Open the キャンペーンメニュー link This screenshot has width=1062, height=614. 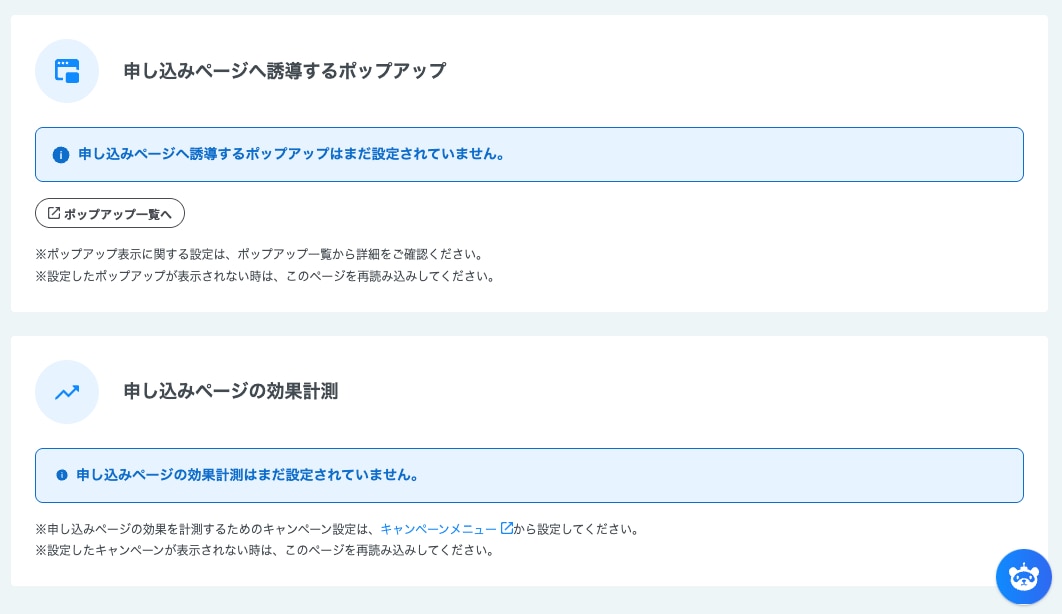click(438, 529)
